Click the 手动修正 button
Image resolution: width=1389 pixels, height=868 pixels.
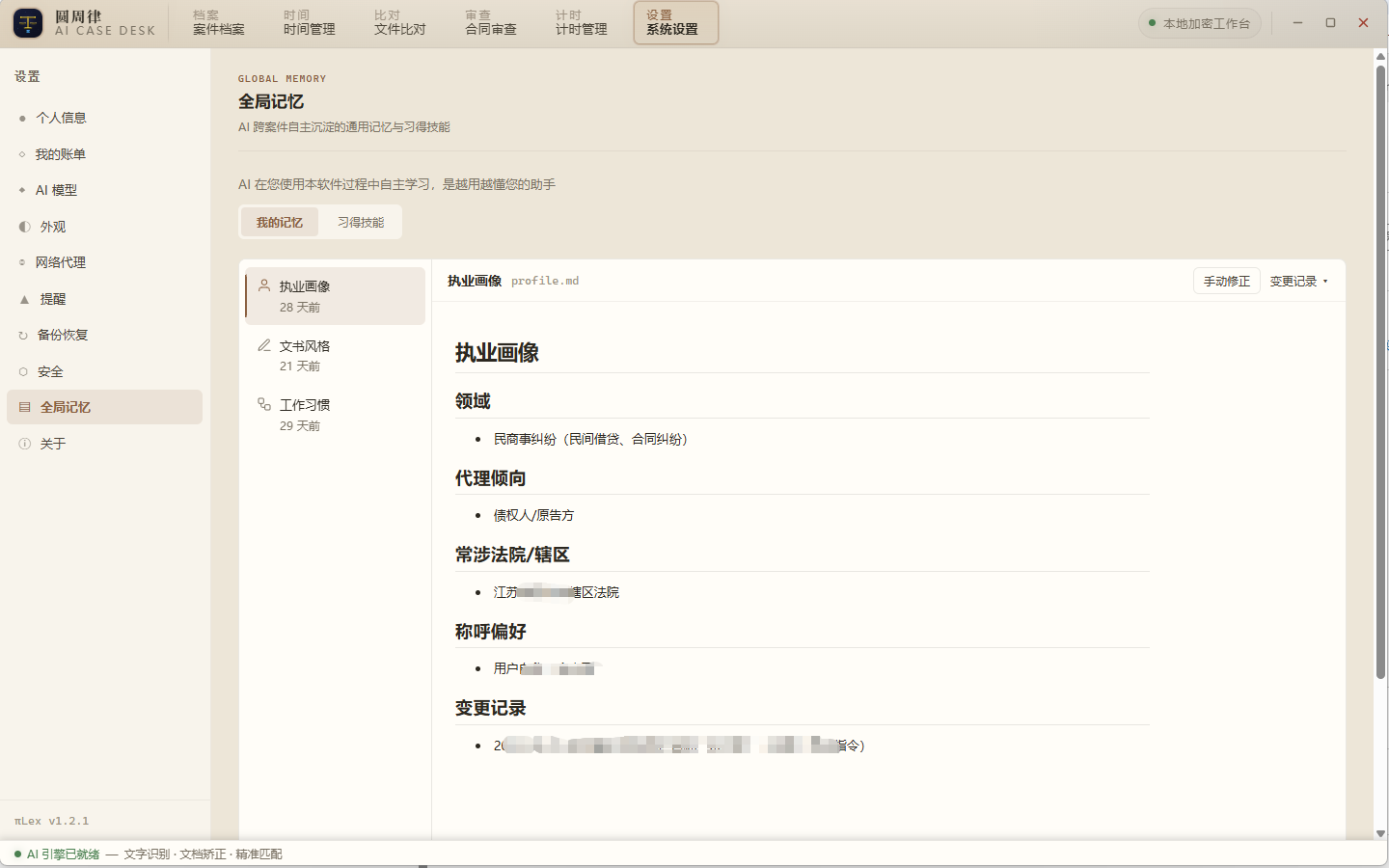pyautogui.click(x=1226, y=281)
